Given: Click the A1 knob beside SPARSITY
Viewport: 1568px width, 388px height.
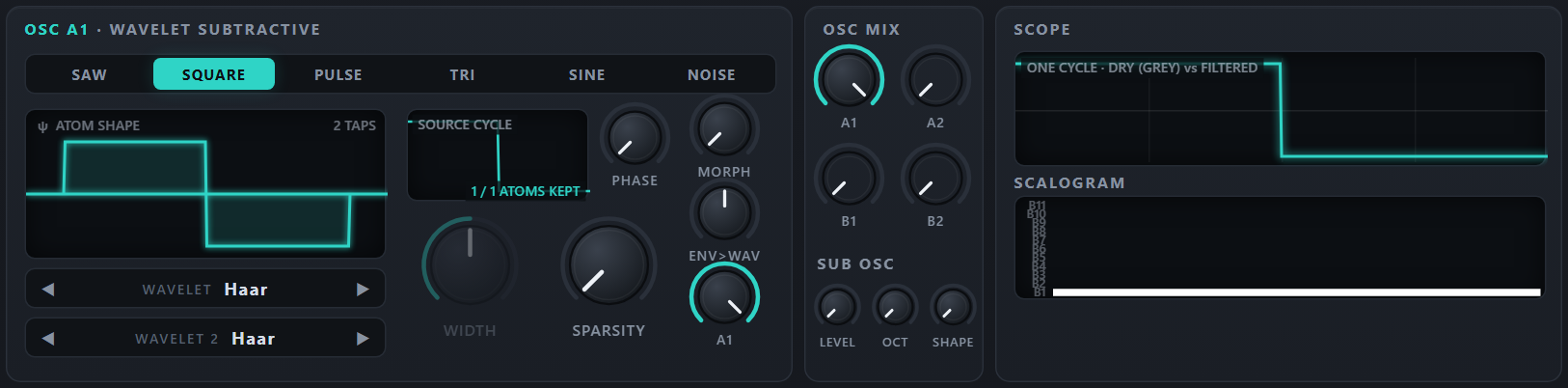Looking at the screenshot, I should coord(724,296).
